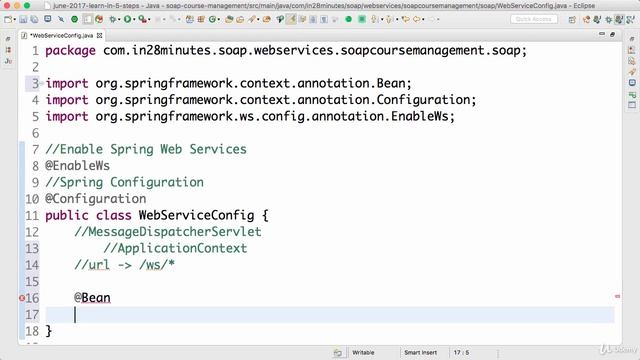Click the @EnableWs annotation on line 8
Viewport: 640px width, 360px height.
78,166
